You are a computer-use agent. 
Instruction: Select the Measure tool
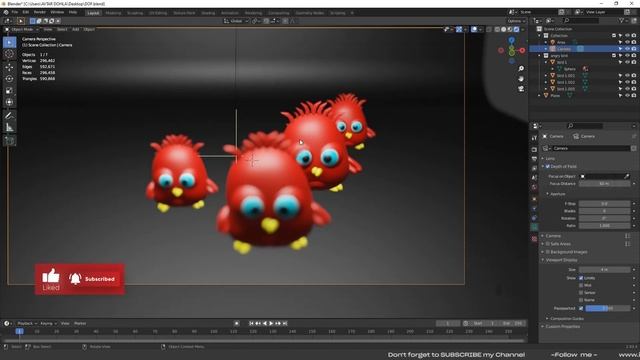coord(9,127)
